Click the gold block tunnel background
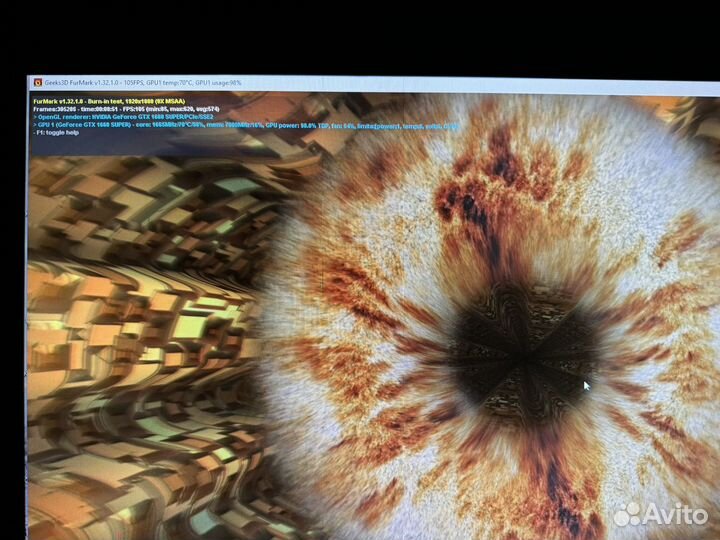The image size is (720, 540). pyautogui.click(x=130, y=300)
